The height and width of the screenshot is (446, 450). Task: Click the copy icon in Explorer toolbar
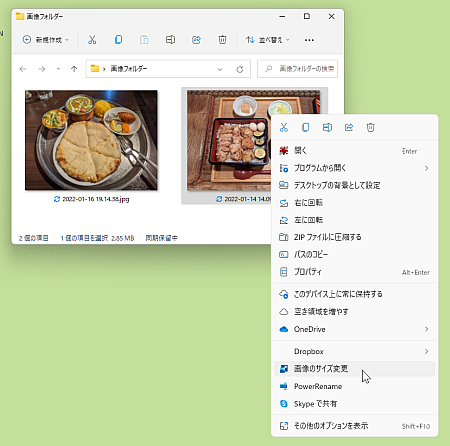pyautogui.click(x=118, y=40)
